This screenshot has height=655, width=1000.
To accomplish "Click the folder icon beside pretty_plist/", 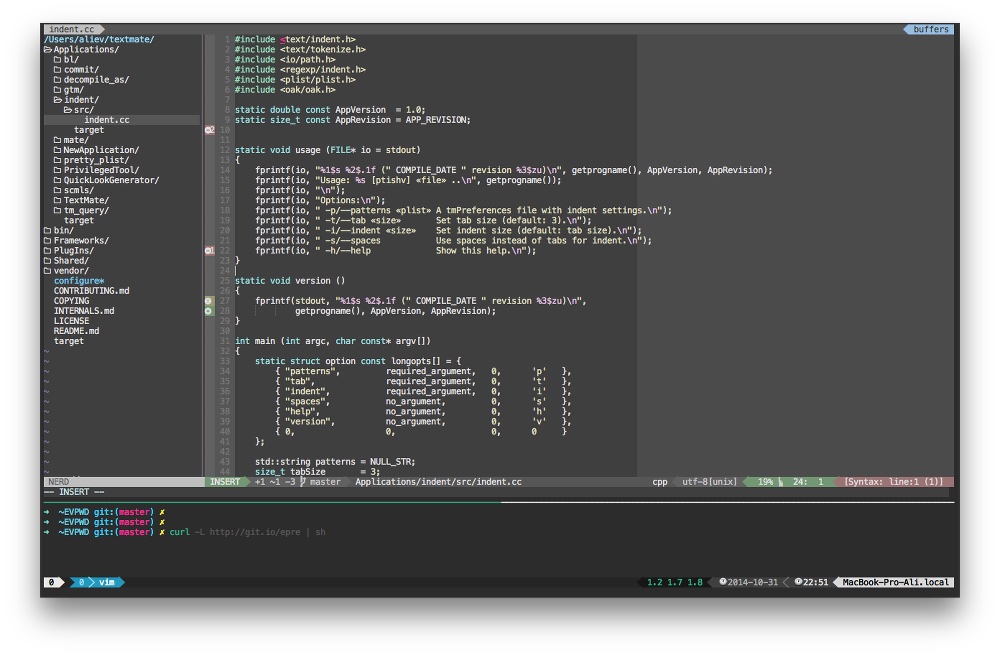I will pyautogui.click(x=57, y=160).
